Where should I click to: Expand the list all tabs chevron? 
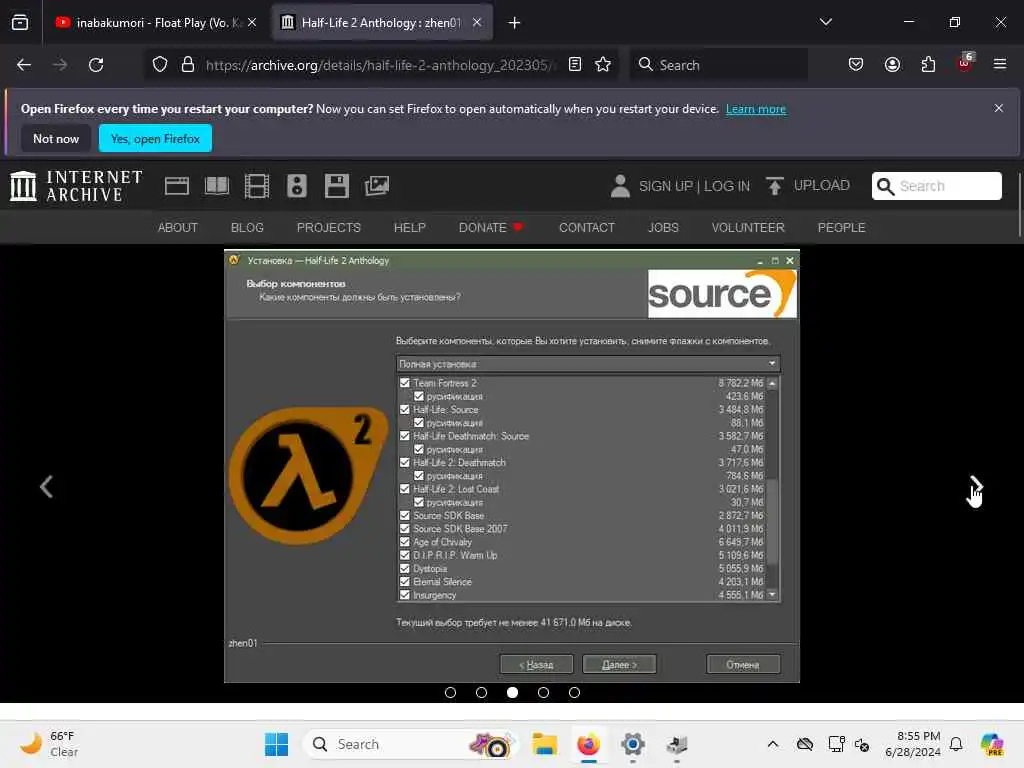pyautogui.click(x=825, y=22)
